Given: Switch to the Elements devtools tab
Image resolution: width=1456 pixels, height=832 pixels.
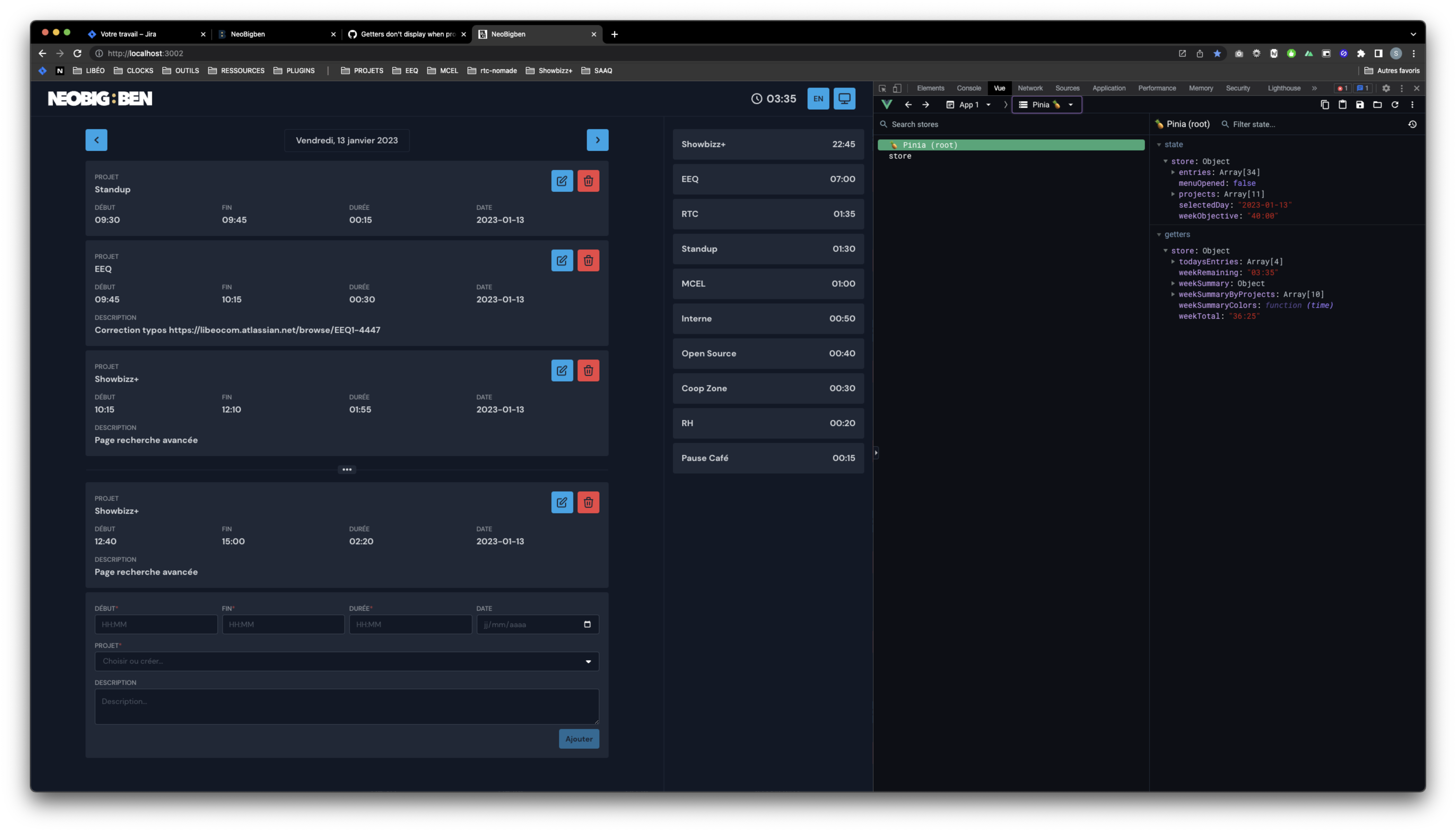Looking at the screenshot, I should point(930,88).
